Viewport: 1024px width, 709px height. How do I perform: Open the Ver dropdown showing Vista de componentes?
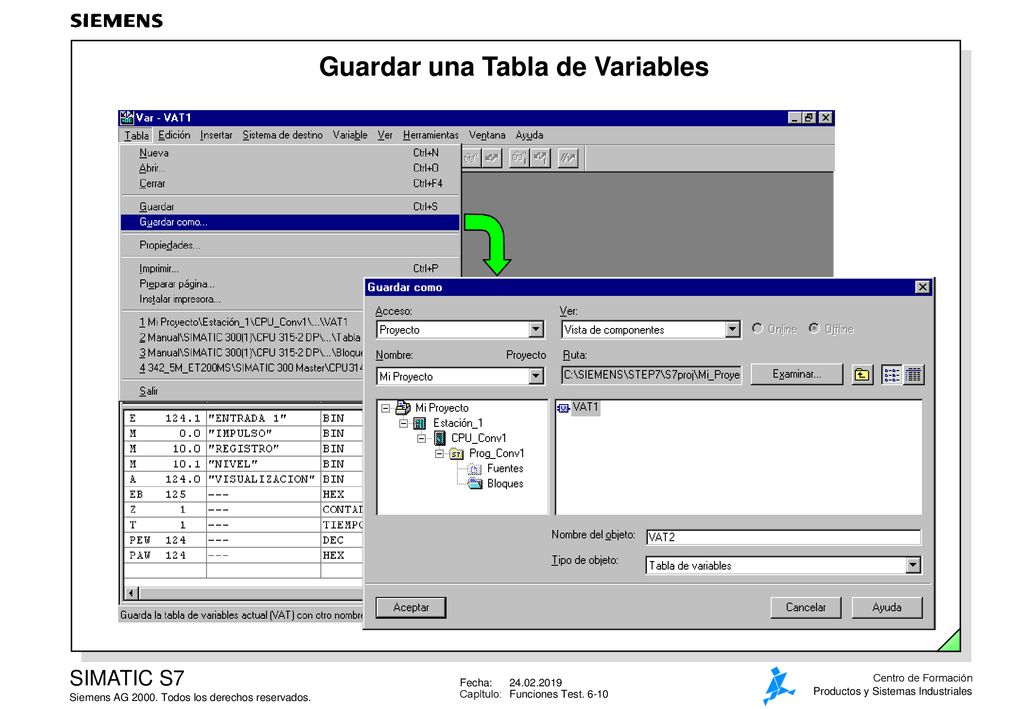click(x=732, y=330)
